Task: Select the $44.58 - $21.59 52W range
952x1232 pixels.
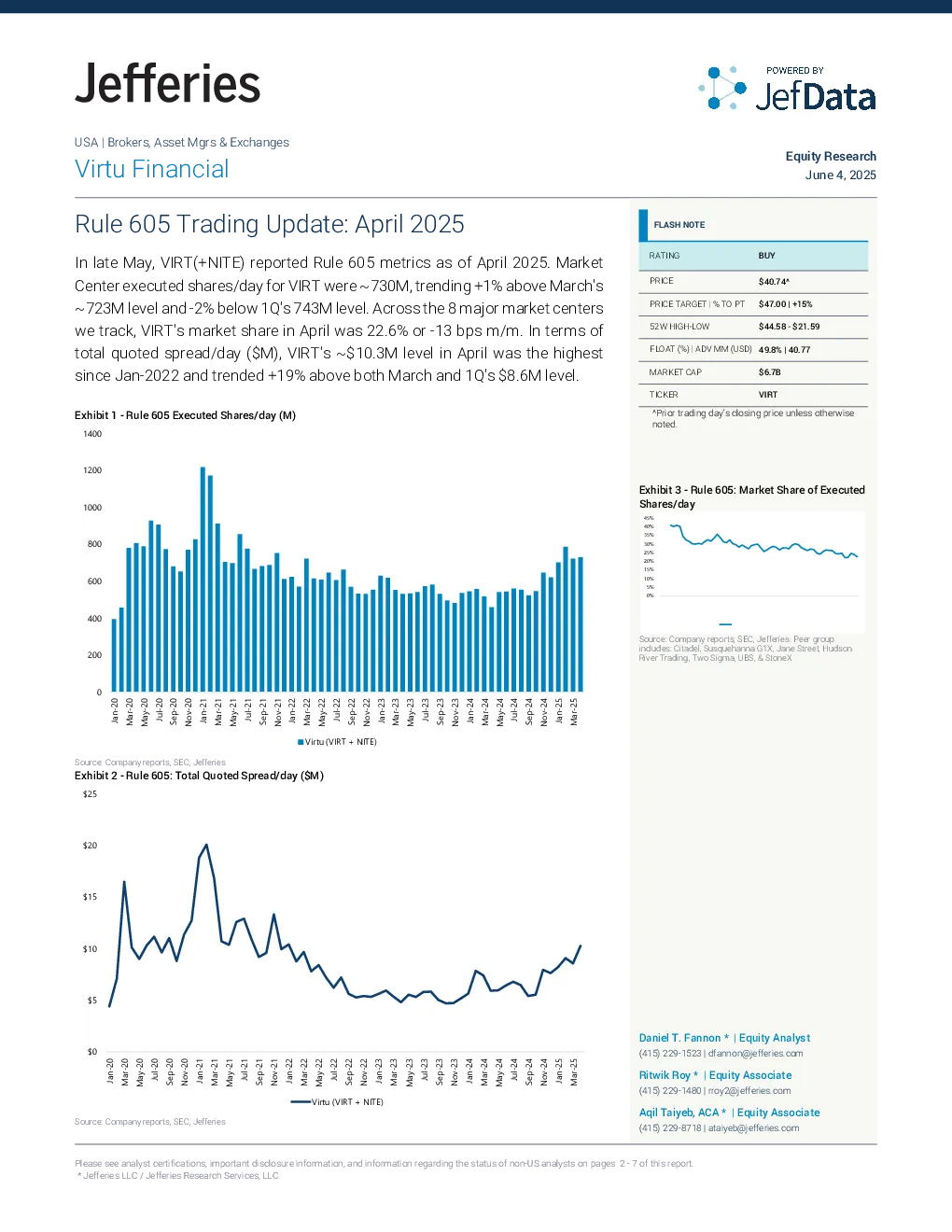Action: pyautogui.click(x=790, y=327)
